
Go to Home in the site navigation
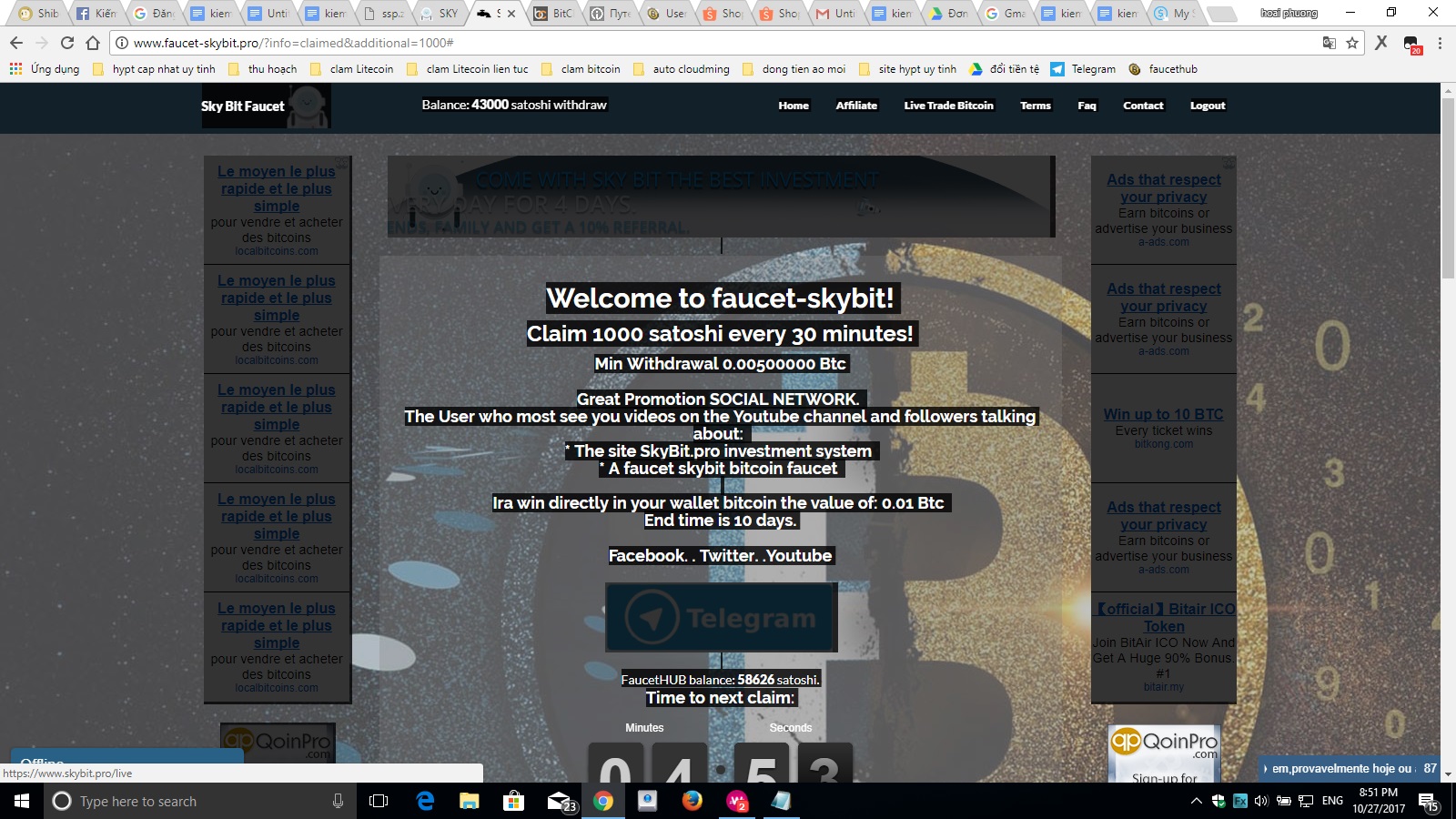(x=794, y=106)
